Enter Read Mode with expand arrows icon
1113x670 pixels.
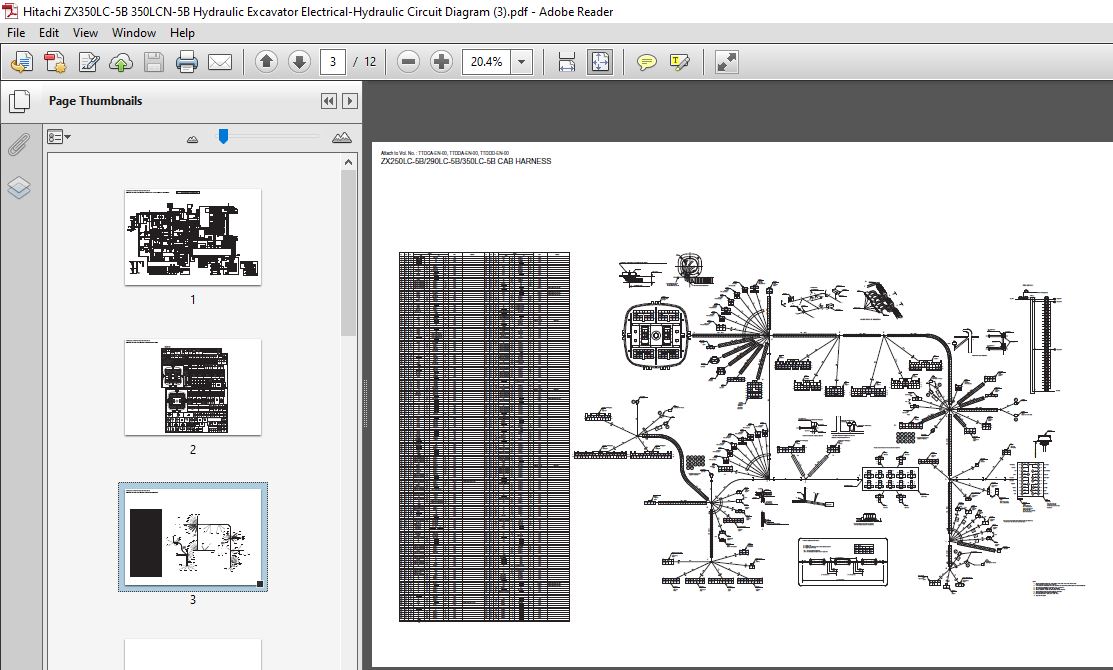(726, 62)
